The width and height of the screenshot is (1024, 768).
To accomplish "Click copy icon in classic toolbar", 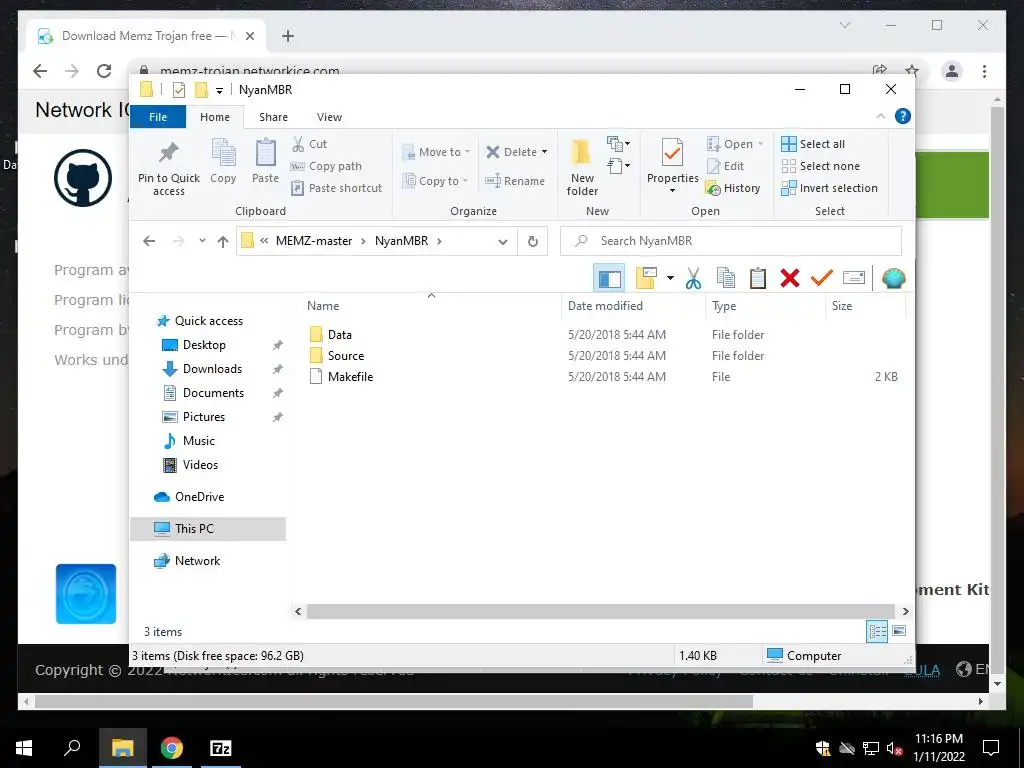I will (x=726, y=278).
